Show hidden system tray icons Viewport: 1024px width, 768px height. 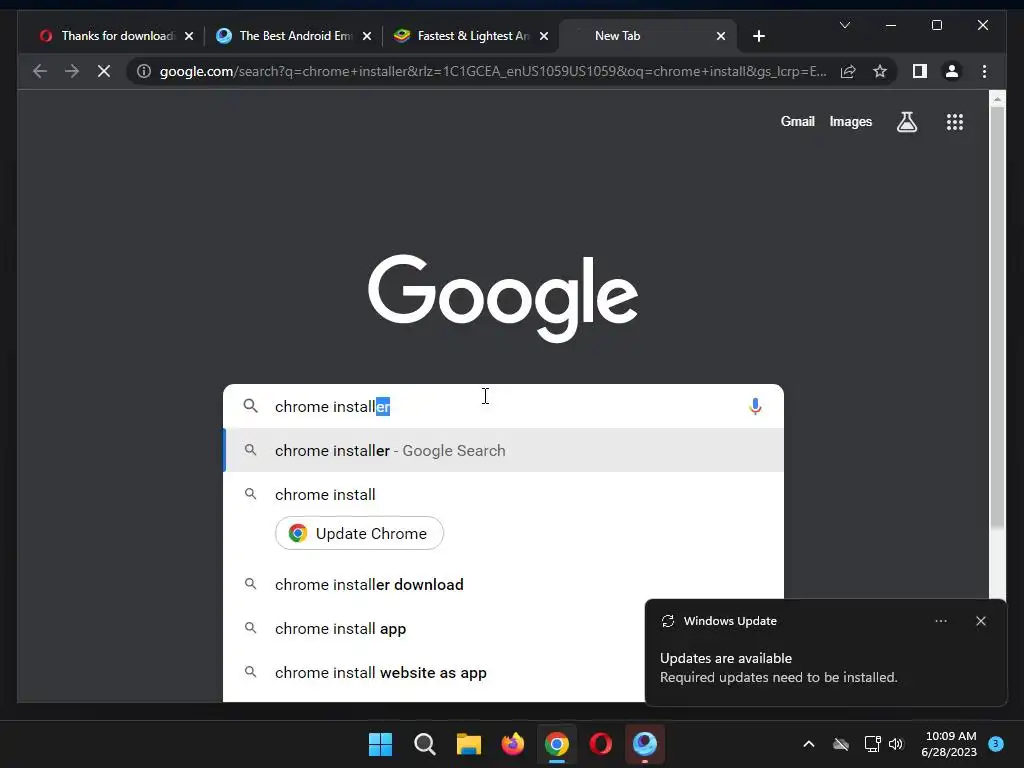click(x=808, y=744)
